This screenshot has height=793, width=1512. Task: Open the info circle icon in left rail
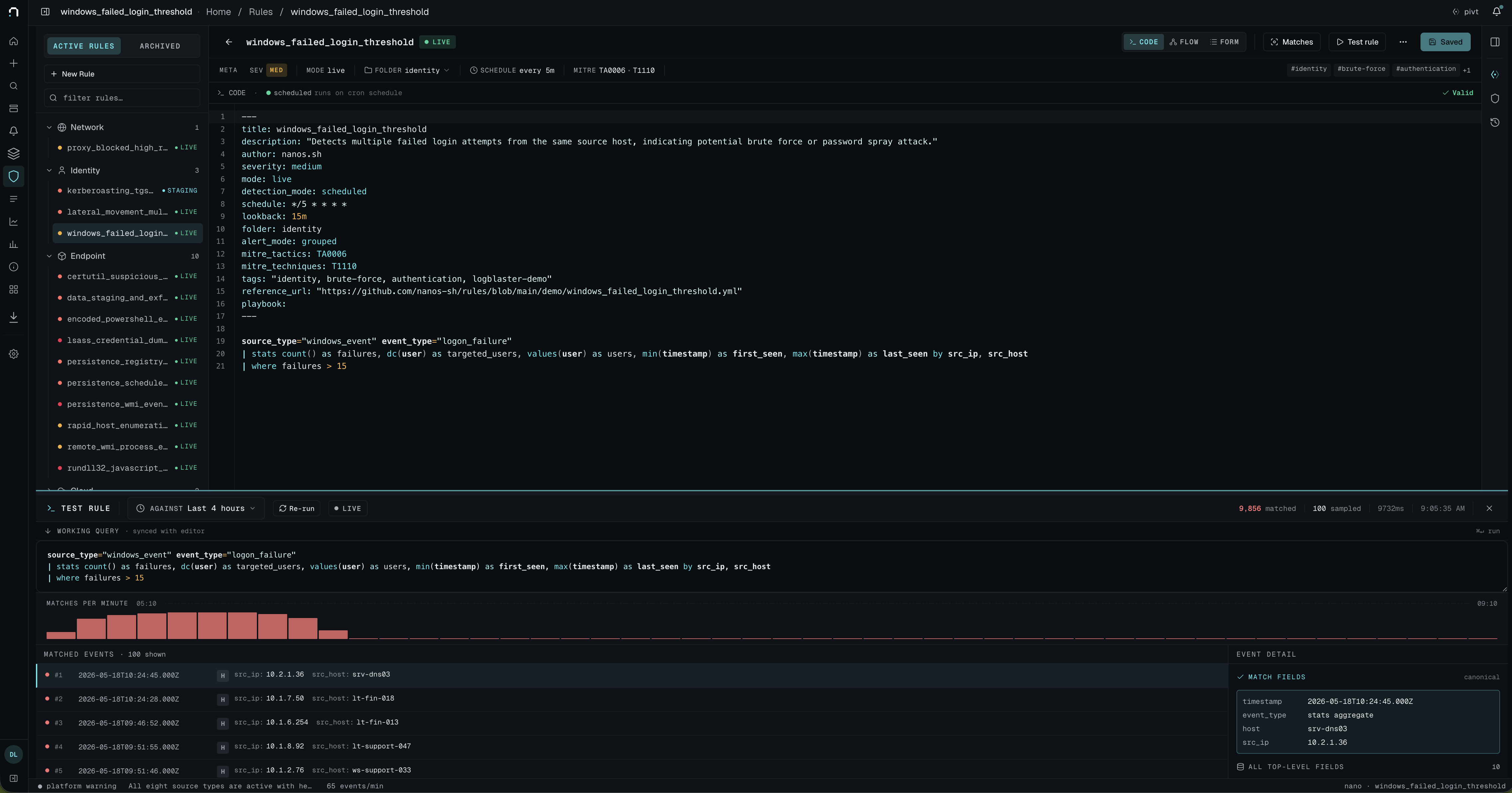14,267
